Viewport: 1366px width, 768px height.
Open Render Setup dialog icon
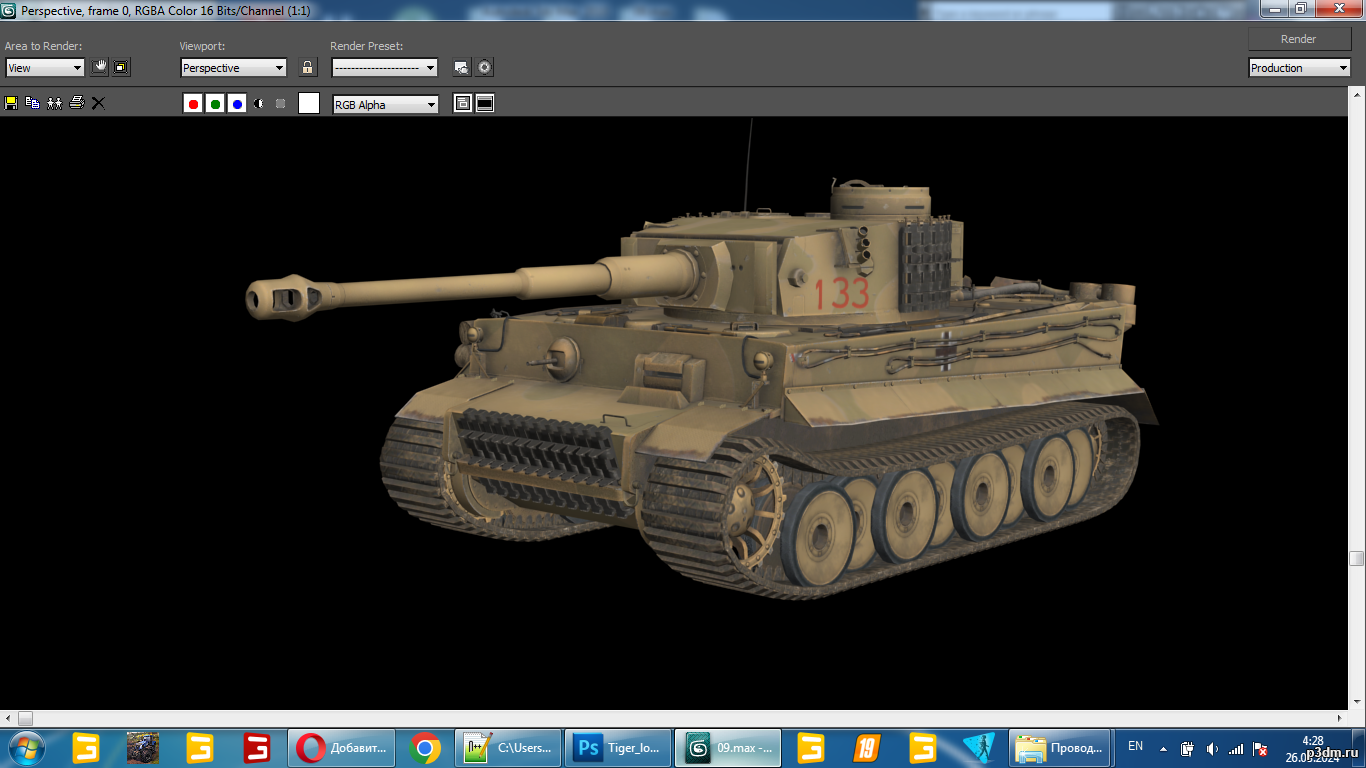pyautogui.click(x=462, y=67)
